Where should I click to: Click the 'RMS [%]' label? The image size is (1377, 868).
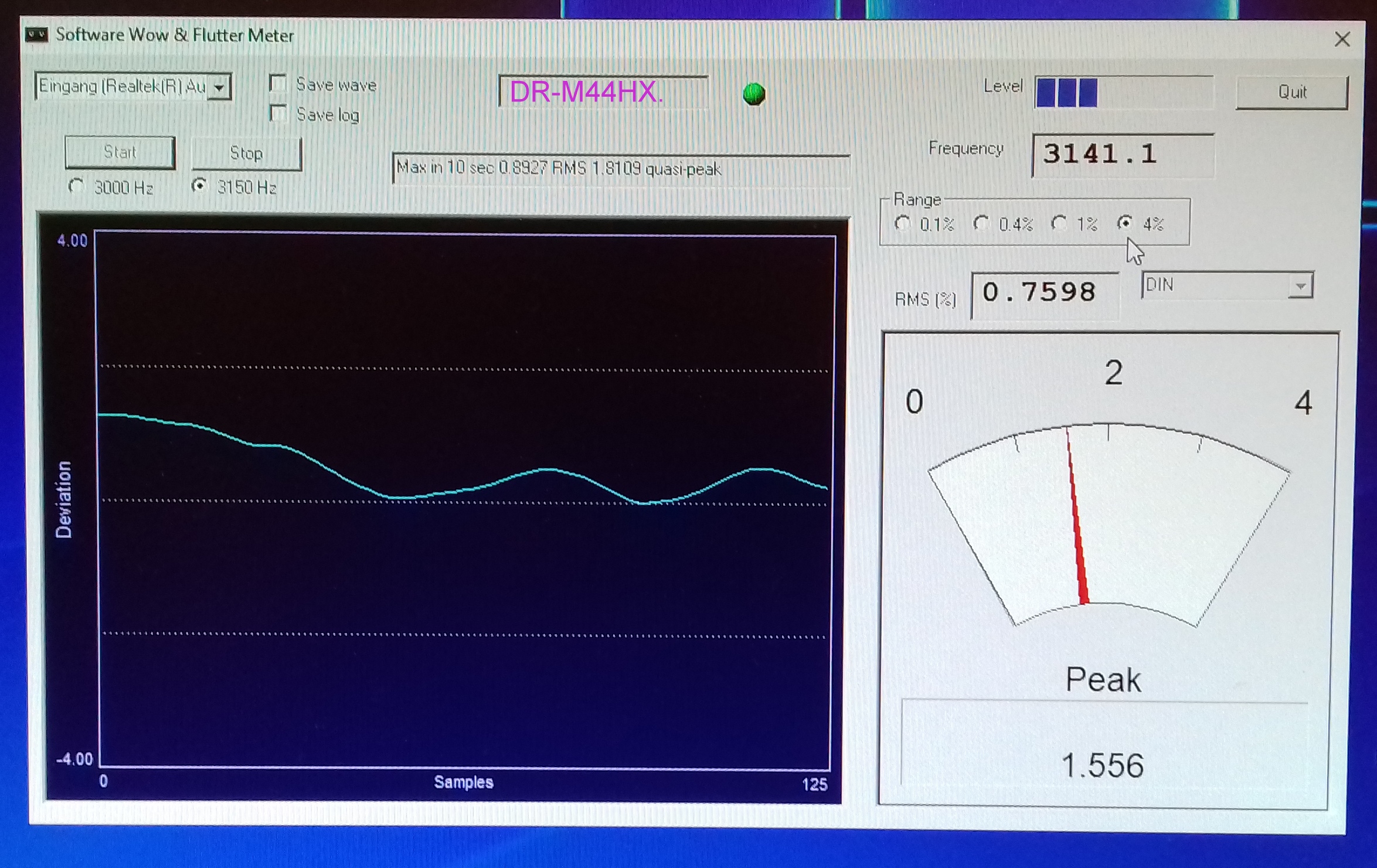coord(925,299)
